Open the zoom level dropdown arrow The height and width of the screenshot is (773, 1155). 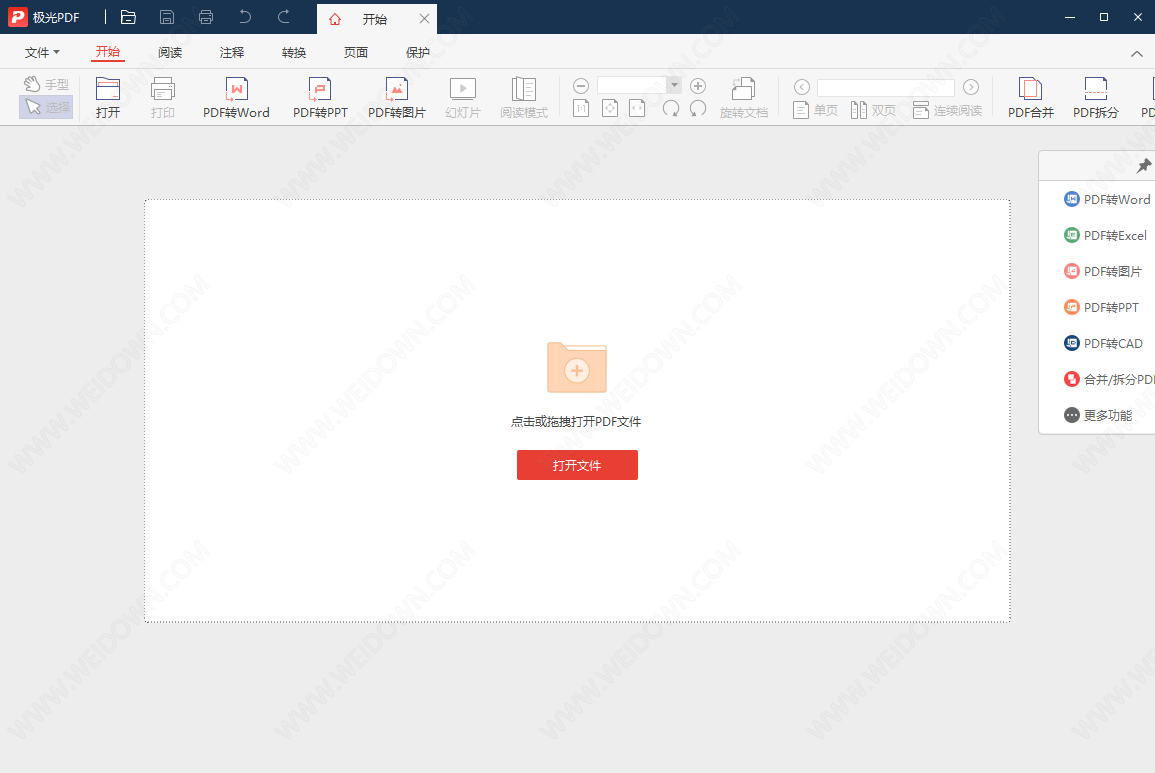[673, 85]
